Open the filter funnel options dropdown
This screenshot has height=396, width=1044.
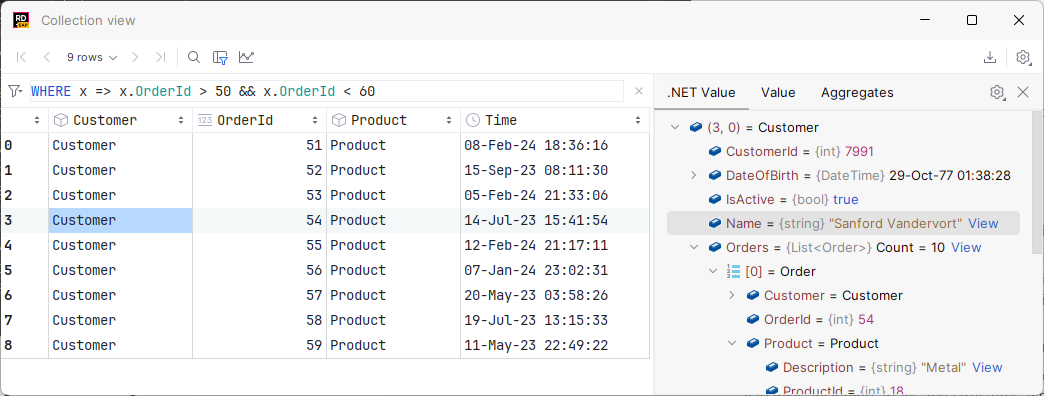(x=15, y=91)
